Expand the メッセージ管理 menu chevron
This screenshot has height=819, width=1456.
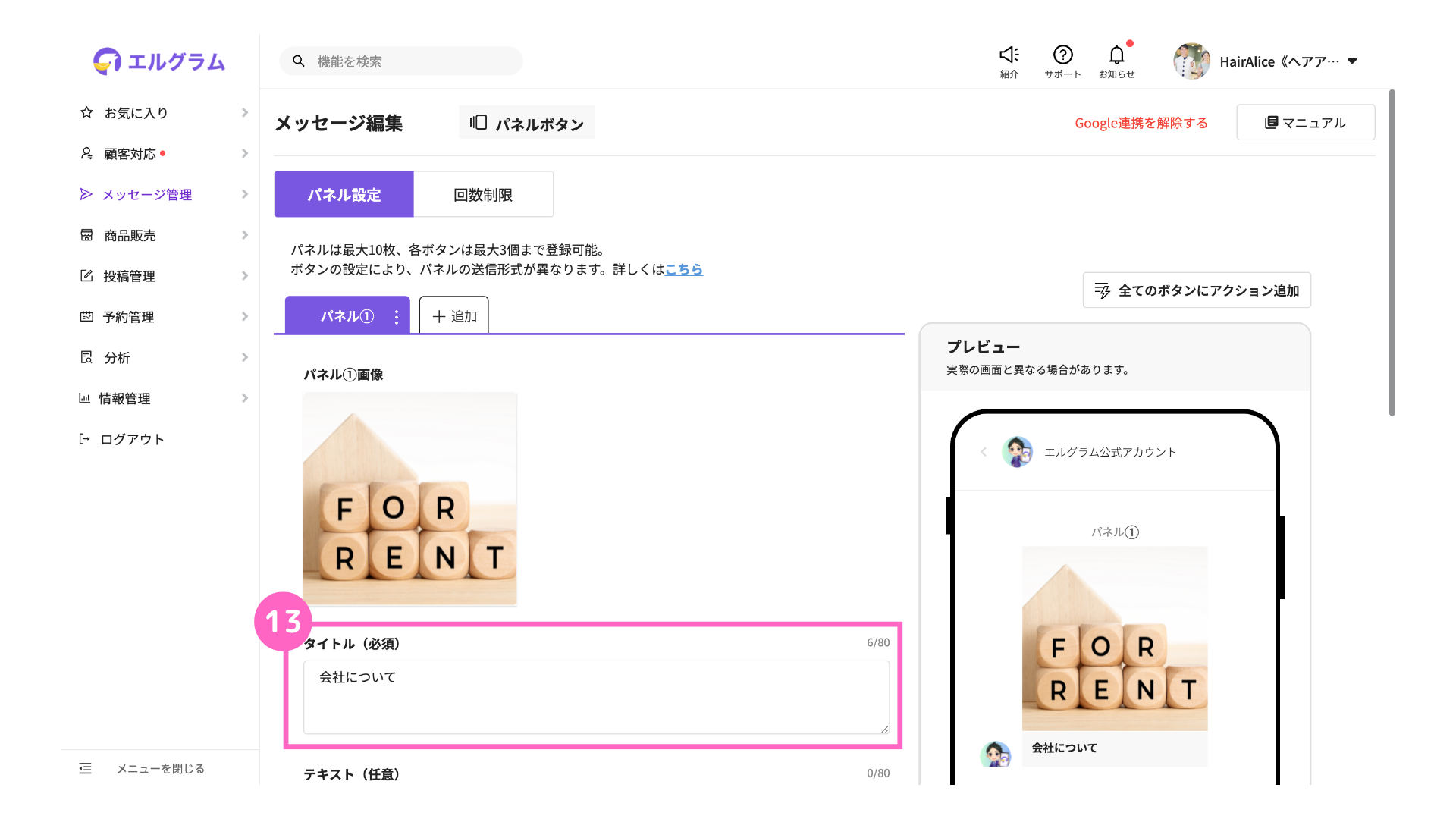[x=244, y=194]
